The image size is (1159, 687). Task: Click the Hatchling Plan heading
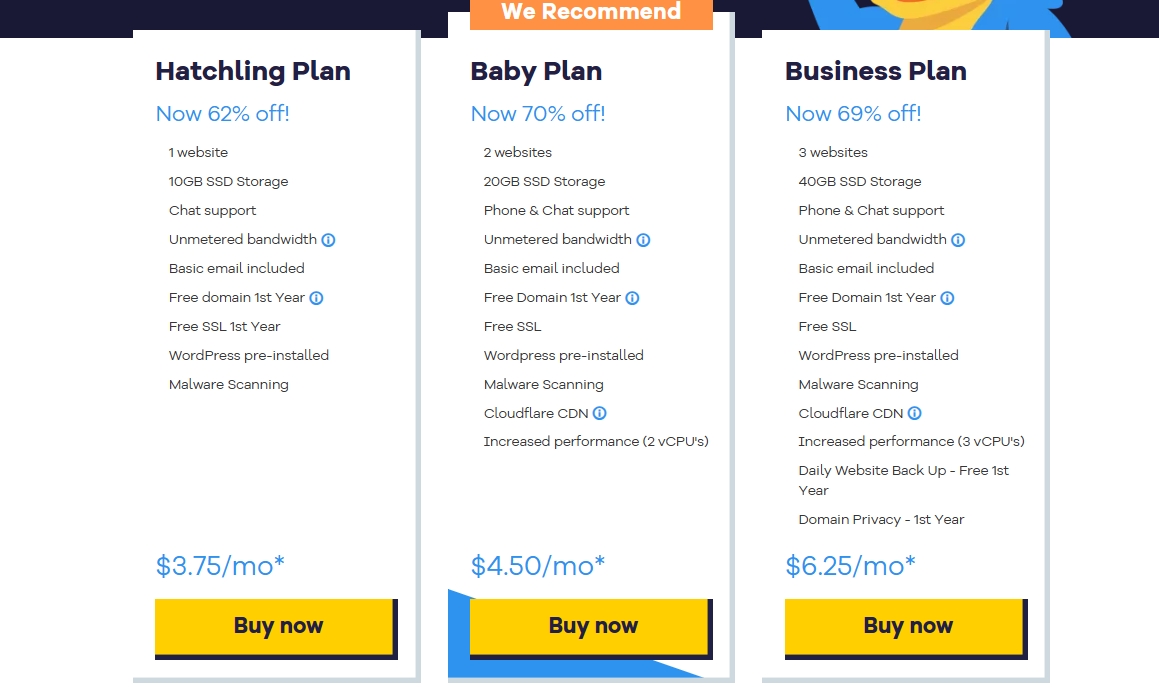pos(253,72)
